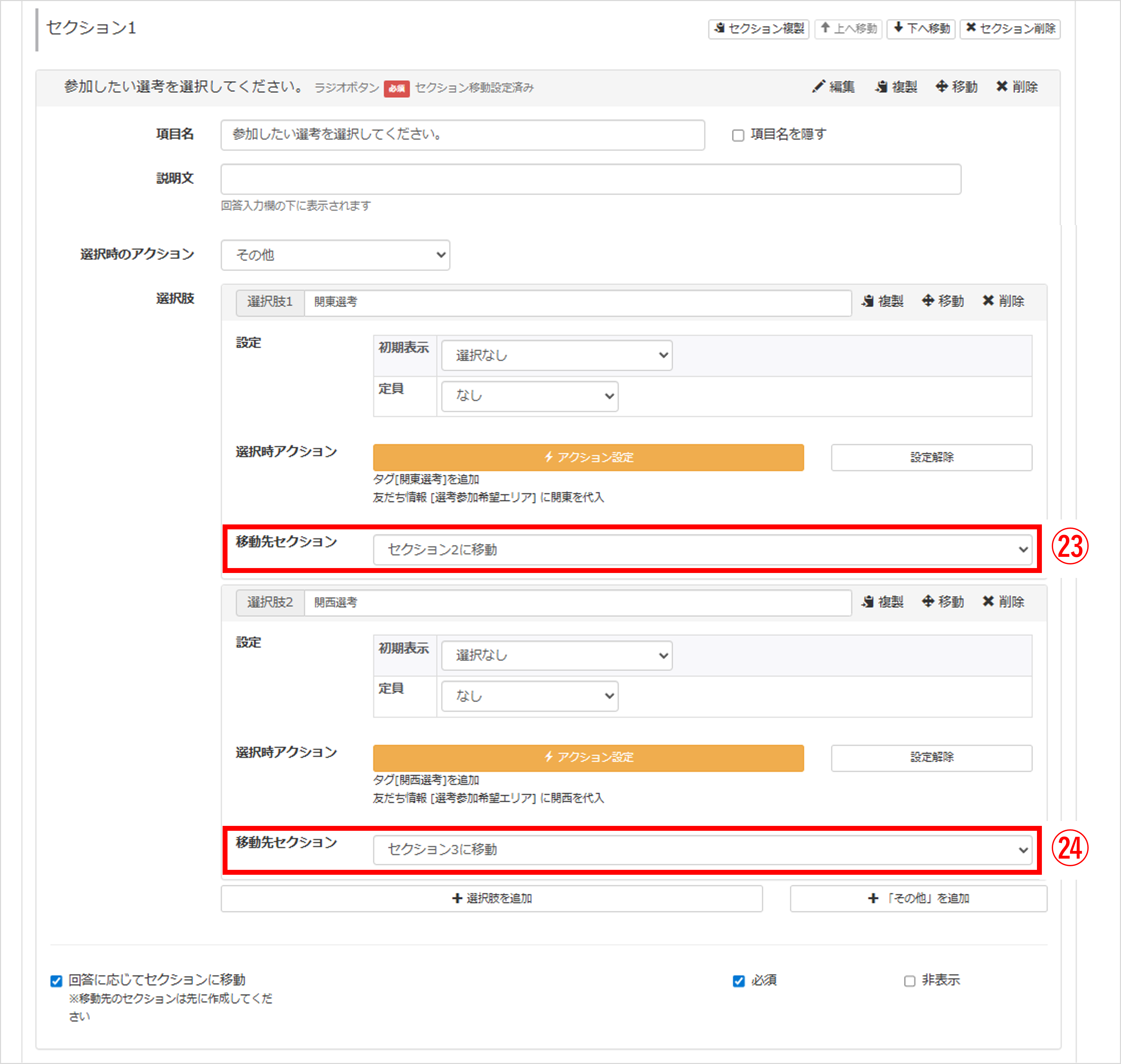This screenshot has height=1064, width=1121.
Task: Click アクション設定 button for 選択肢1
Action: (x=588, y=457)
